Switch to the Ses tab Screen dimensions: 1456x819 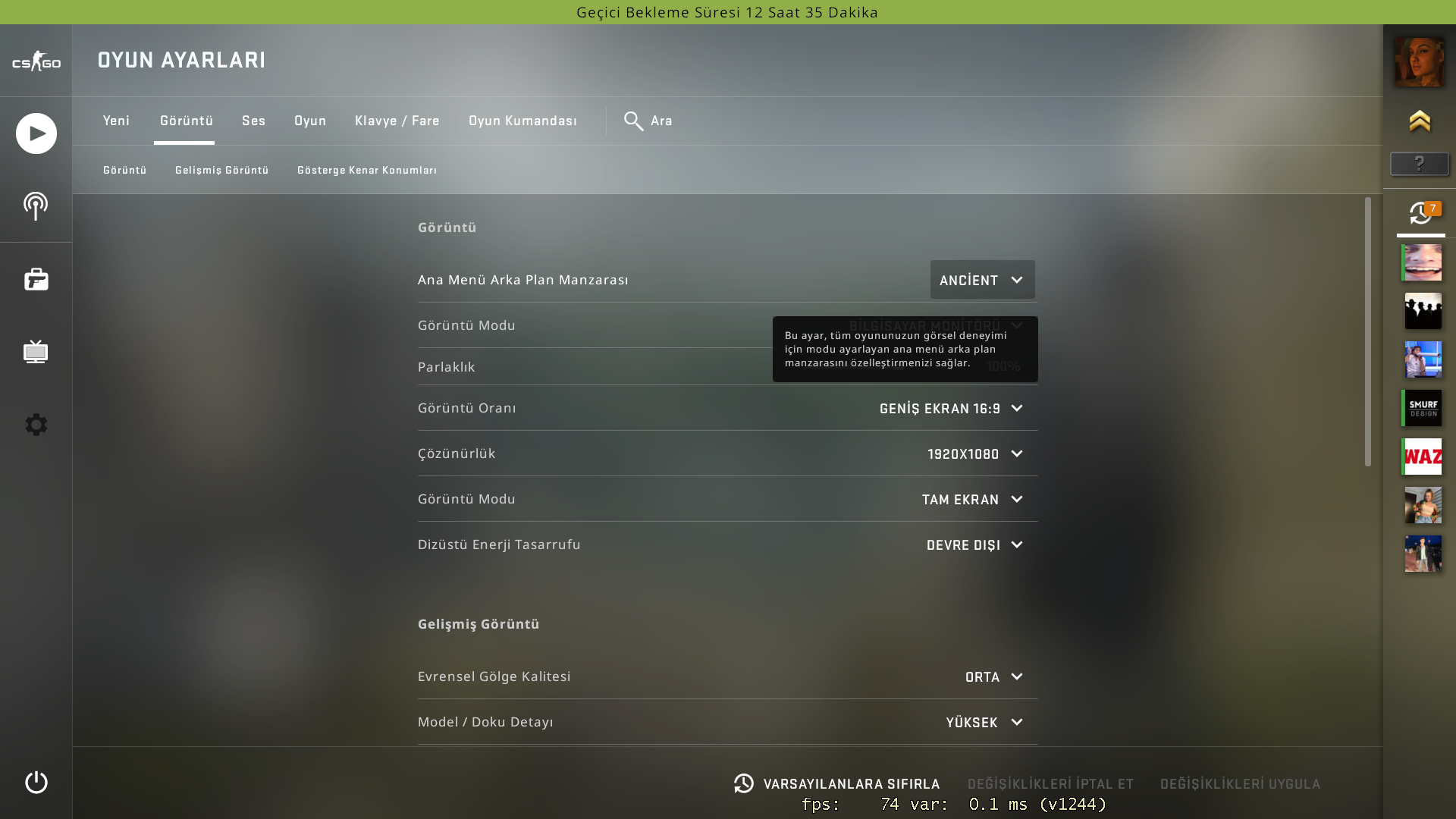[253, 121]
